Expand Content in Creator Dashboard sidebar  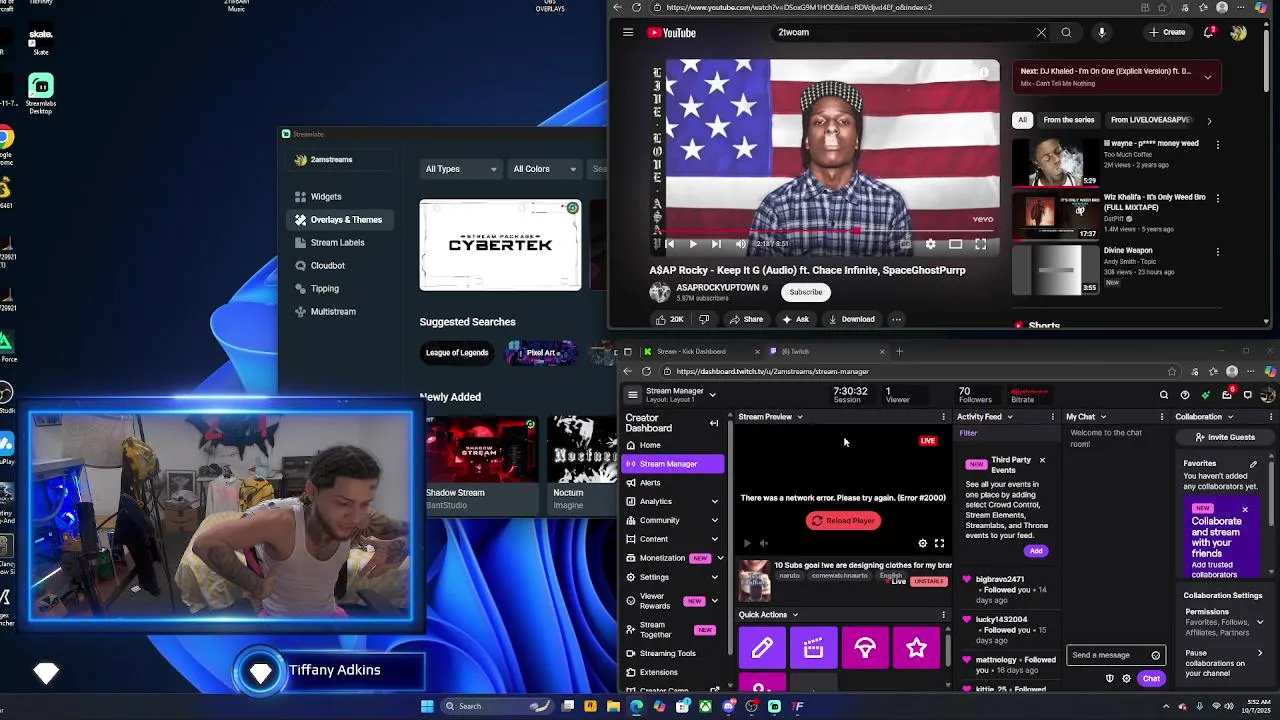tap(714, 539)
